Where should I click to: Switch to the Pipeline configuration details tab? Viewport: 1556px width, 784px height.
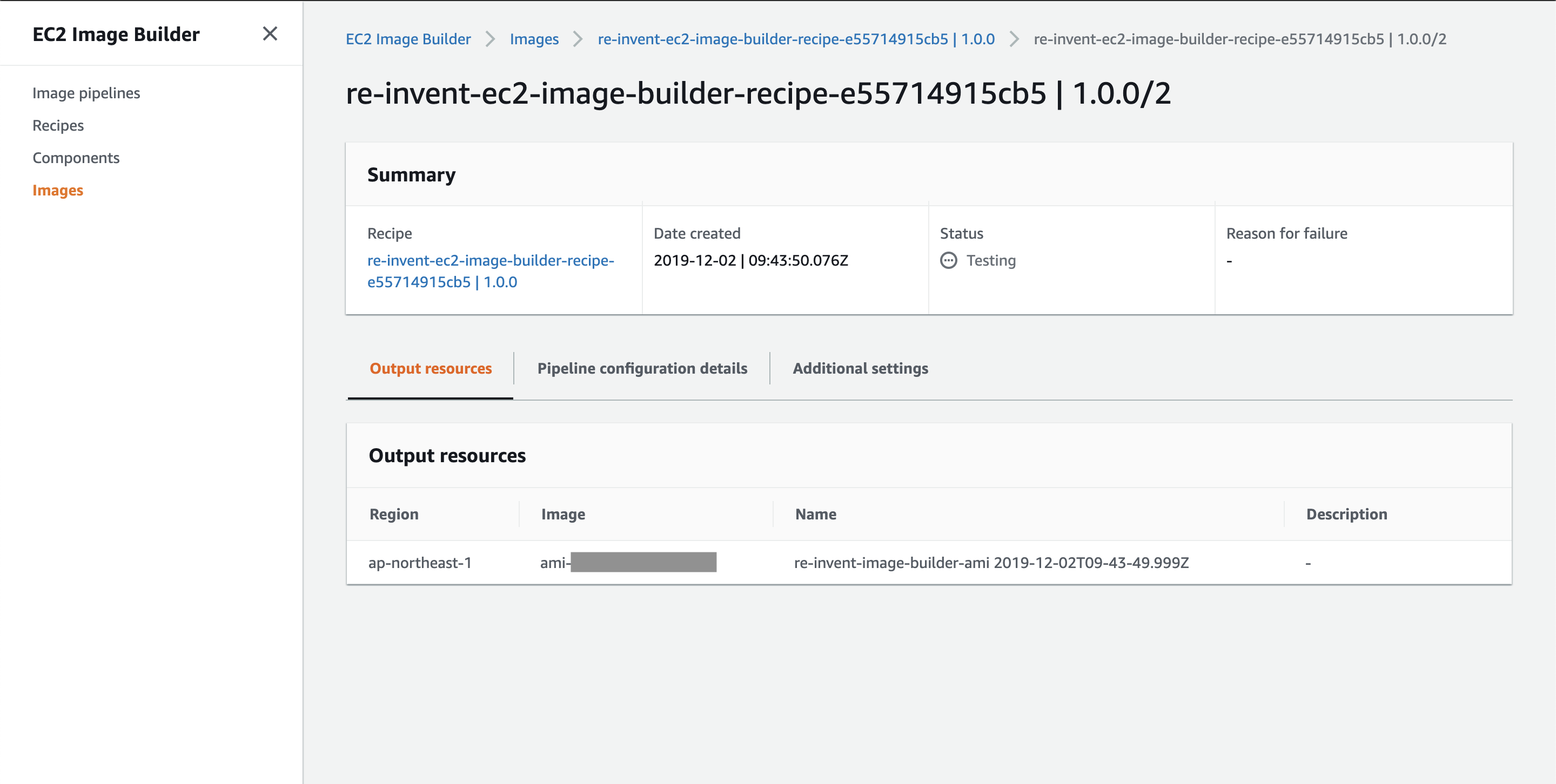point(642,368)
